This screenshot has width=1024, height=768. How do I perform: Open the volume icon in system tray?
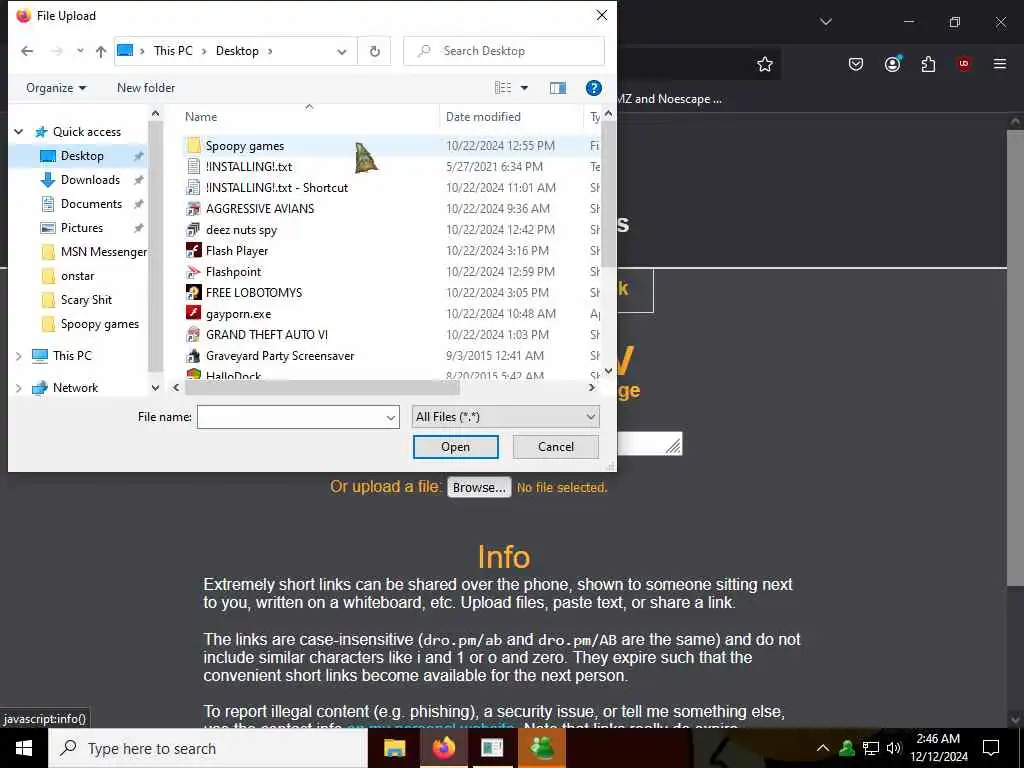(894, 748)
